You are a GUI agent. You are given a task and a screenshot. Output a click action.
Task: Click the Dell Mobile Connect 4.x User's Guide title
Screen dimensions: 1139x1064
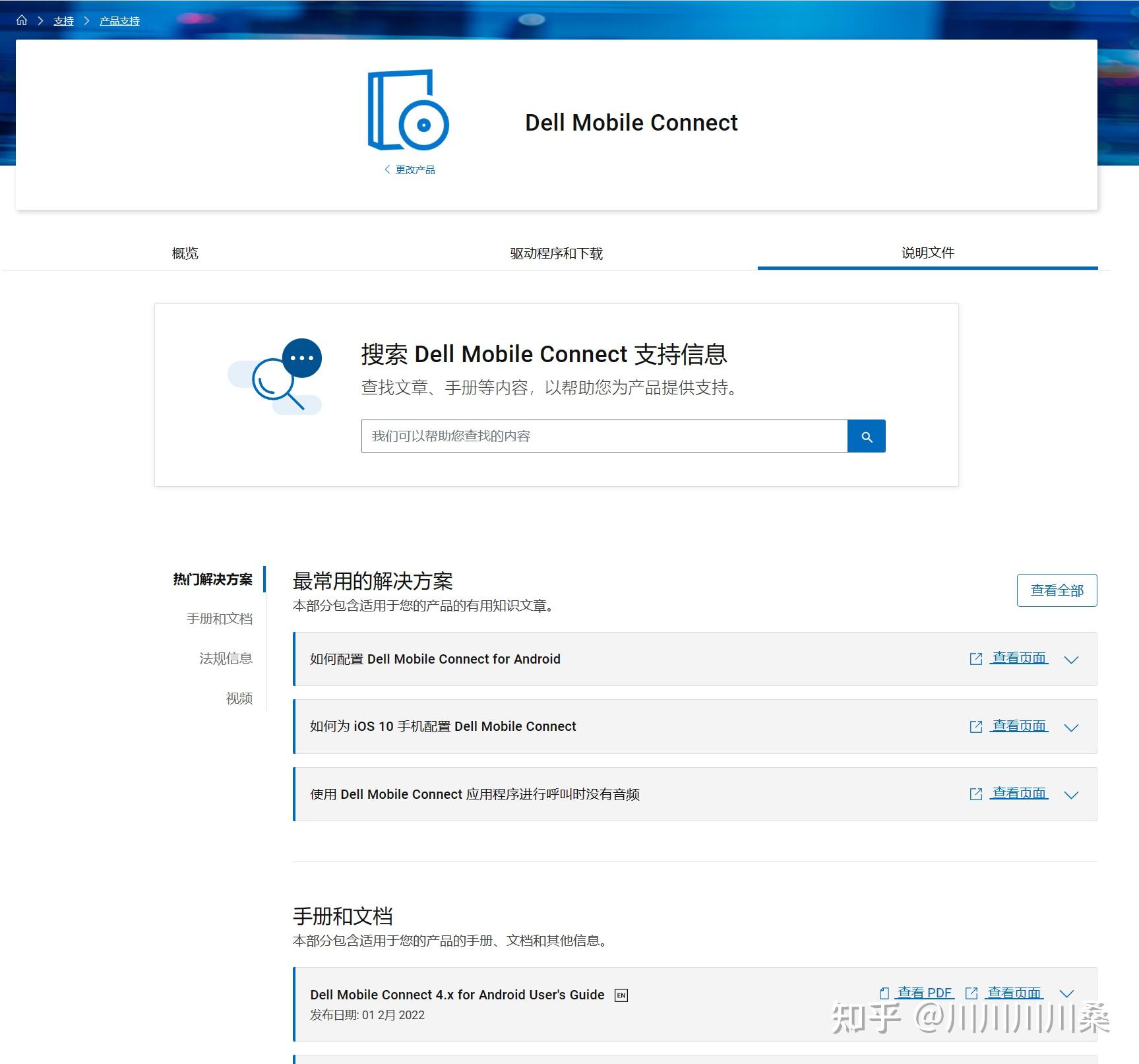click(x=457, y=995)
